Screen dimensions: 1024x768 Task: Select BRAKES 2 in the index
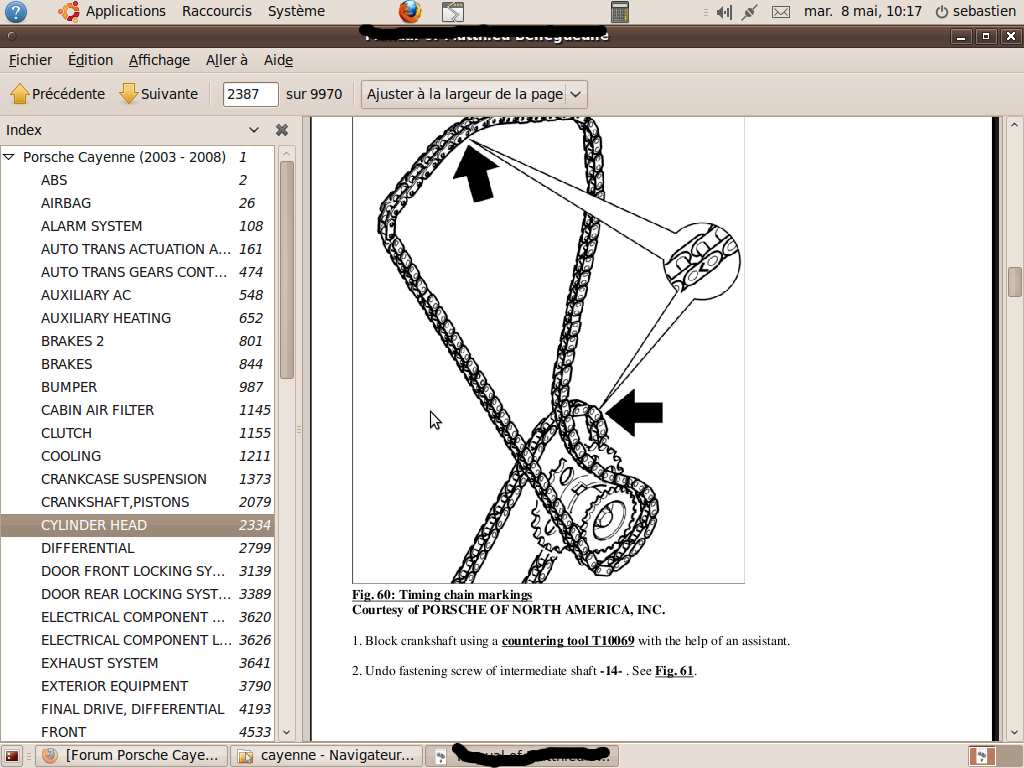[x=137, y=341]
